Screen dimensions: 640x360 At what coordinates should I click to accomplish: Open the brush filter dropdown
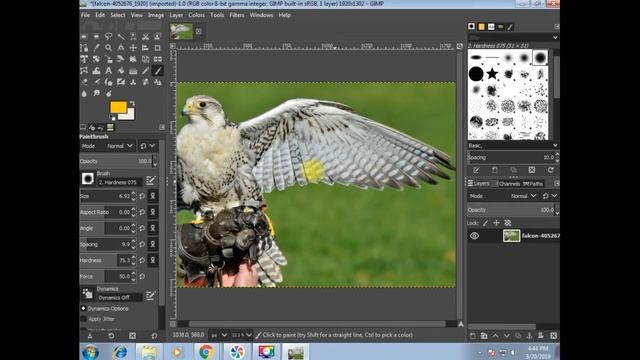513,37
